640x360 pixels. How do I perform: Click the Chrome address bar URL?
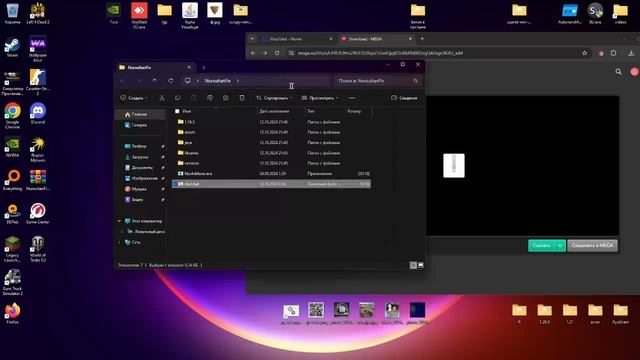[x=380, y=53]
